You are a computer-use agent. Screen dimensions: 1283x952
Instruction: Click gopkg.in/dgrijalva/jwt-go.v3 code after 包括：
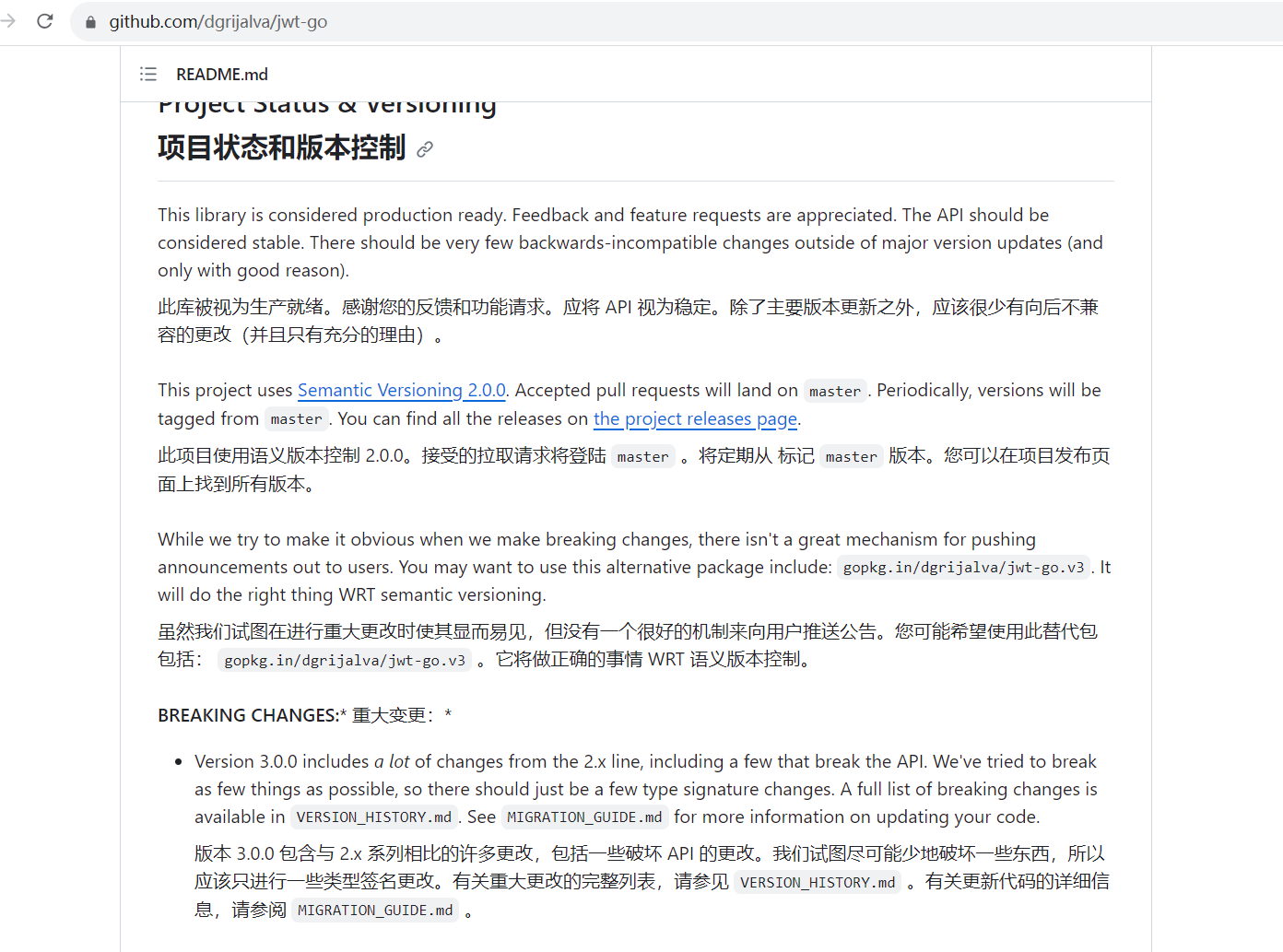[345, 661]
